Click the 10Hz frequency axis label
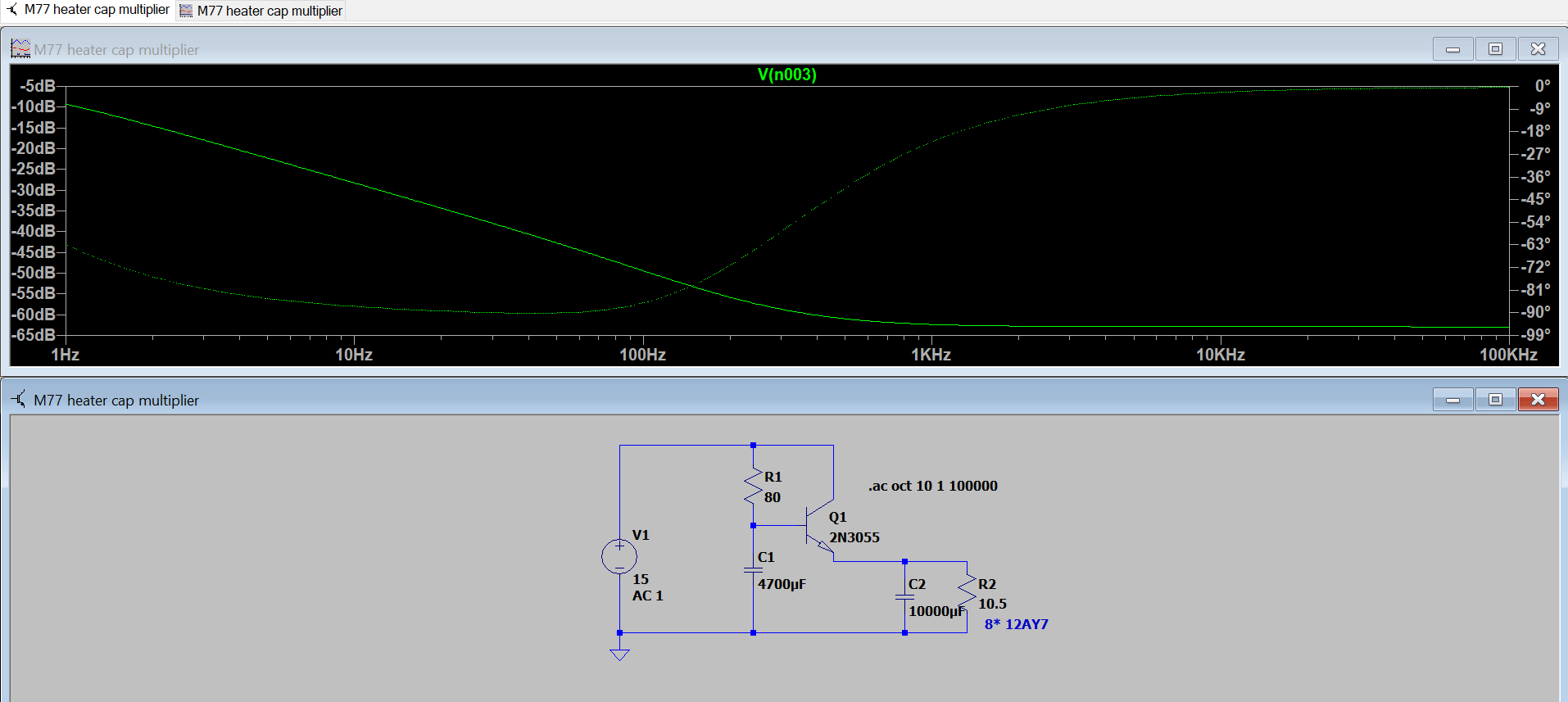The width and height of the screenshot is (1568, 702). [x=354, y=355]
